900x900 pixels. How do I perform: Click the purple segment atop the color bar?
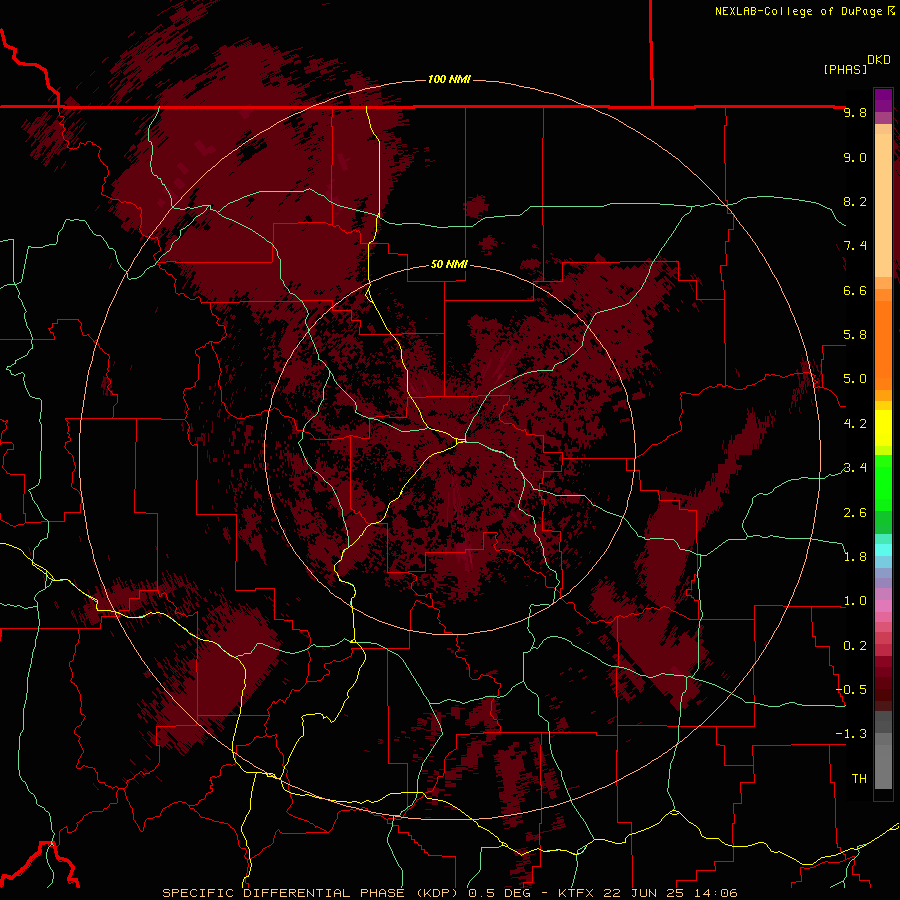(883, 100)
